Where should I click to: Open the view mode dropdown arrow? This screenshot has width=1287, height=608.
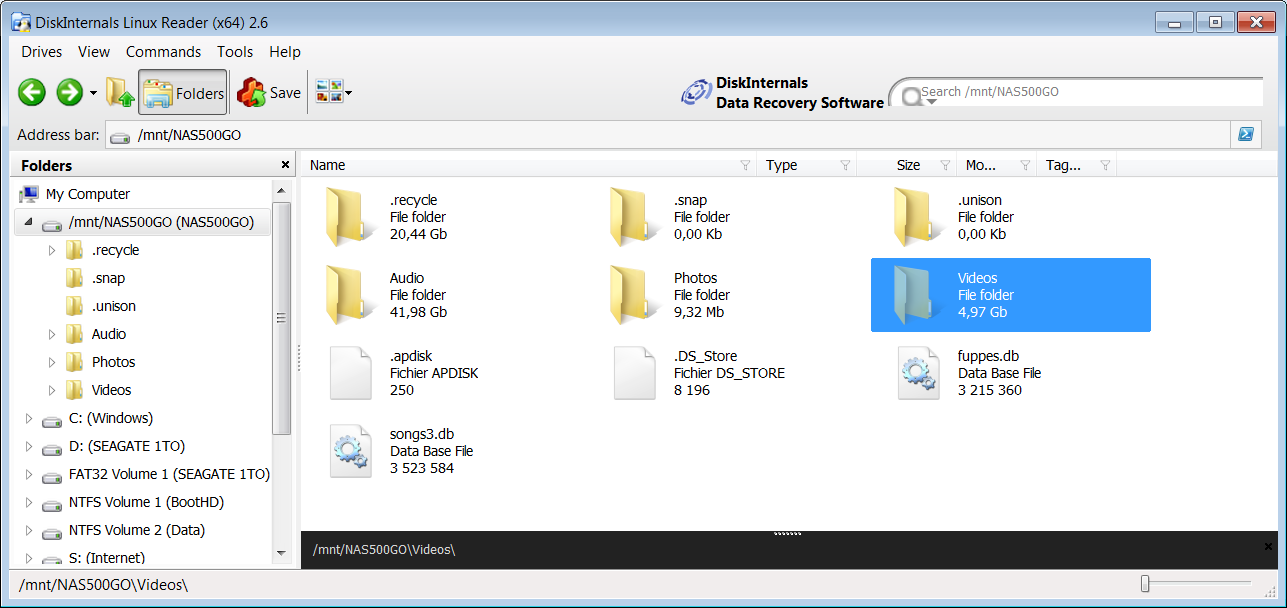coord(348,93)
